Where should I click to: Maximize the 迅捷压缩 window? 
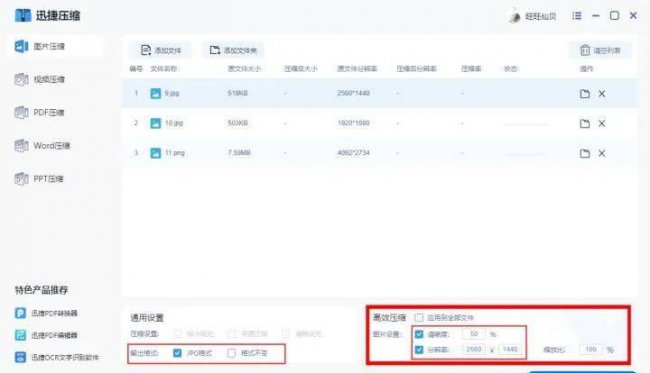pos(614,16)
